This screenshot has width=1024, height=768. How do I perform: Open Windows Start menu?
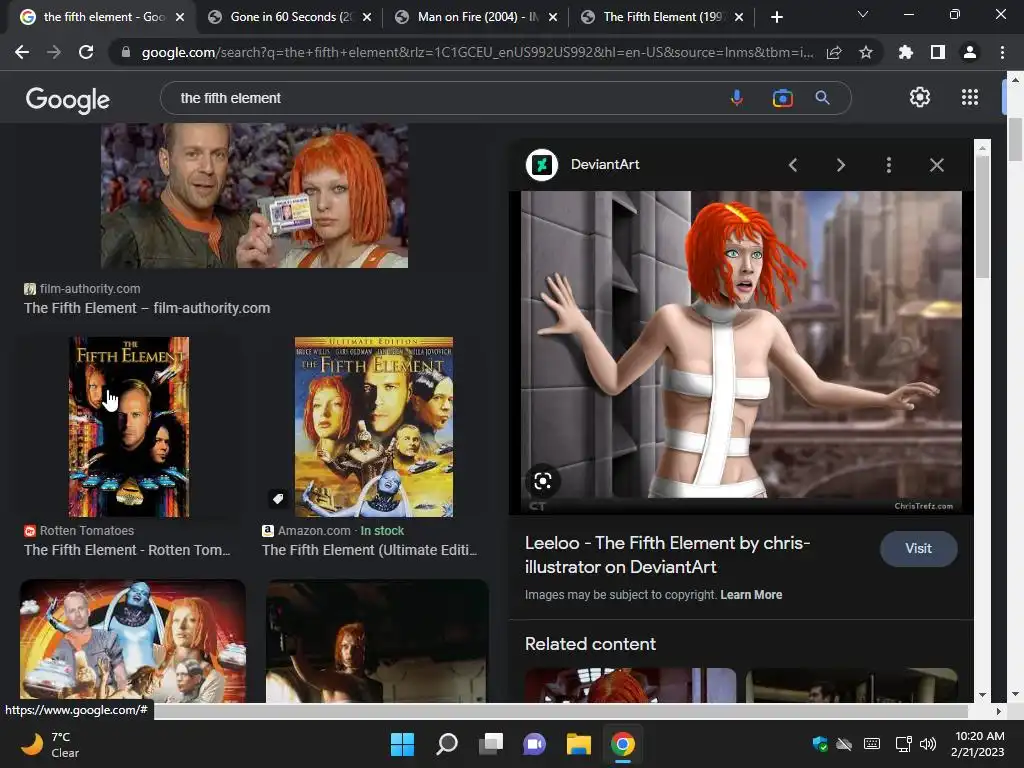(x=402, y=744)
